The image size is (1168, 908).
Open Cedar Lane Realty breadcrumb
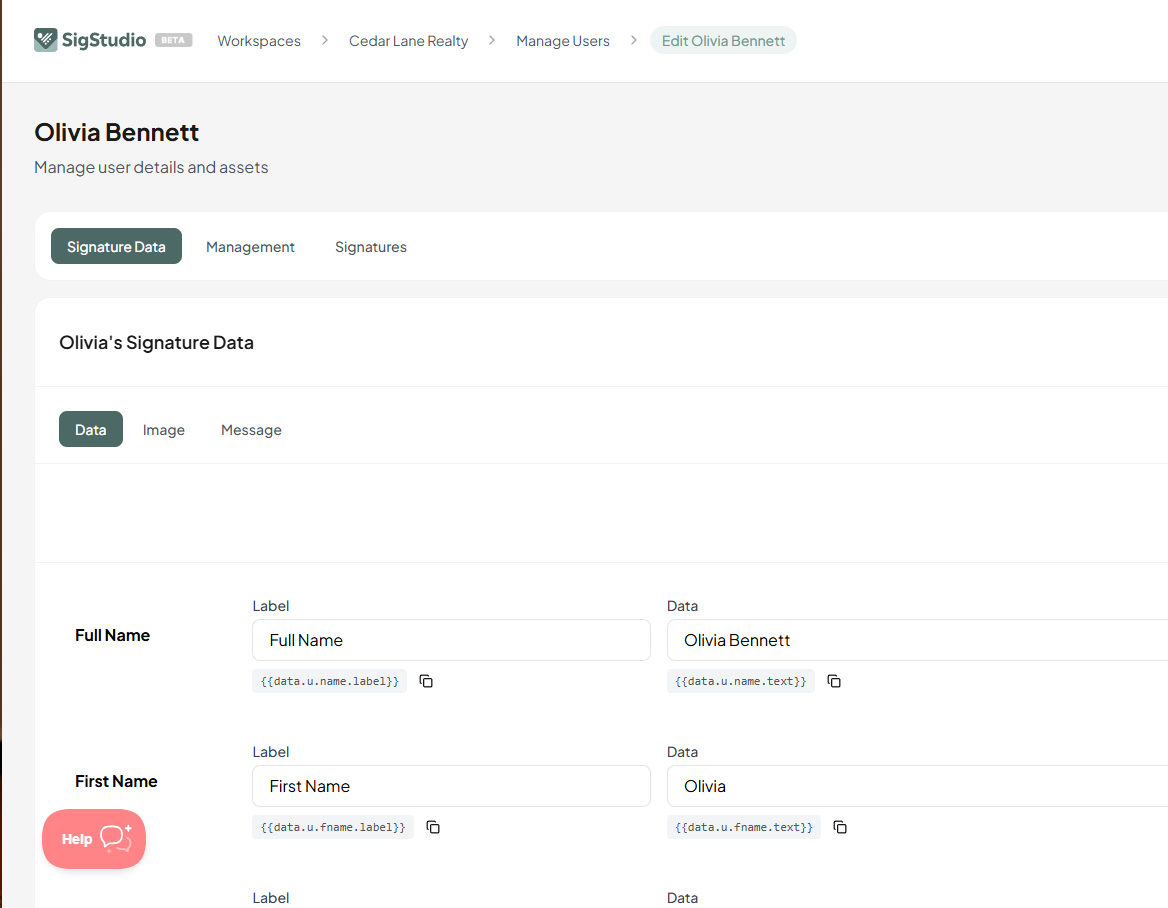click(408, 41)
